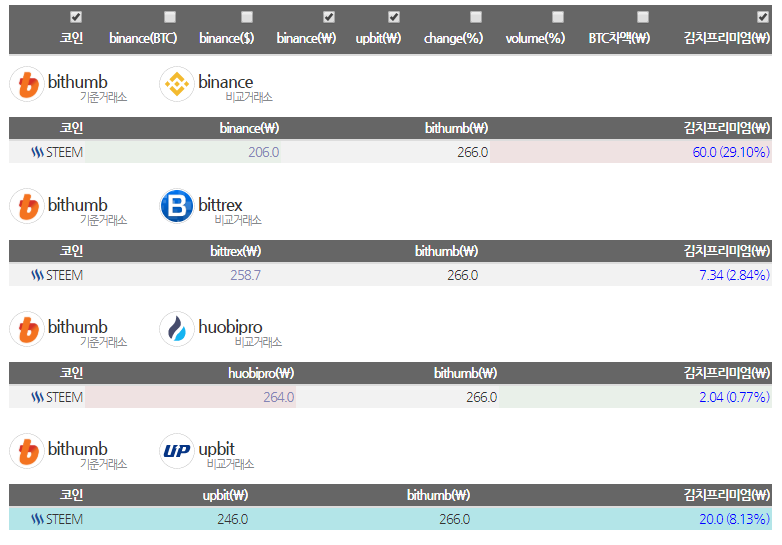Click the bittrex exchange logo icon
This screenshot has width=782, height=545.
pos(177,206)
